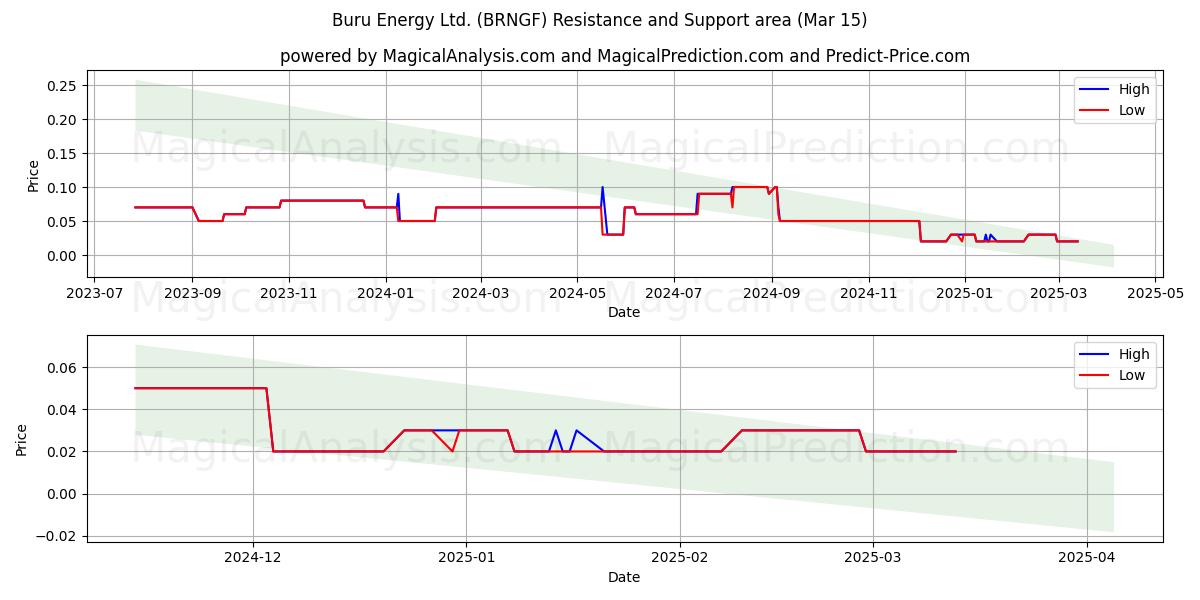Image resolution: width=1200 pixels, height=600 pixels.
Task: Click the "Date" x-axis label of bottom chart
Action: pos(624,577)
